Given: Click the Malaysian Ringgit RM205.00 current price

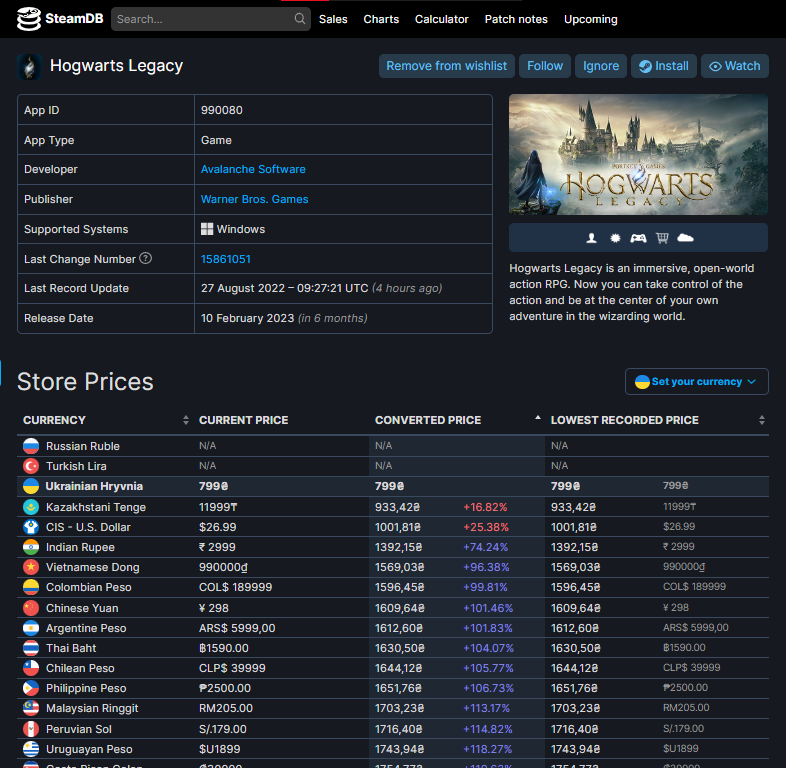Looking at the screenshot, I should (226, 708).
